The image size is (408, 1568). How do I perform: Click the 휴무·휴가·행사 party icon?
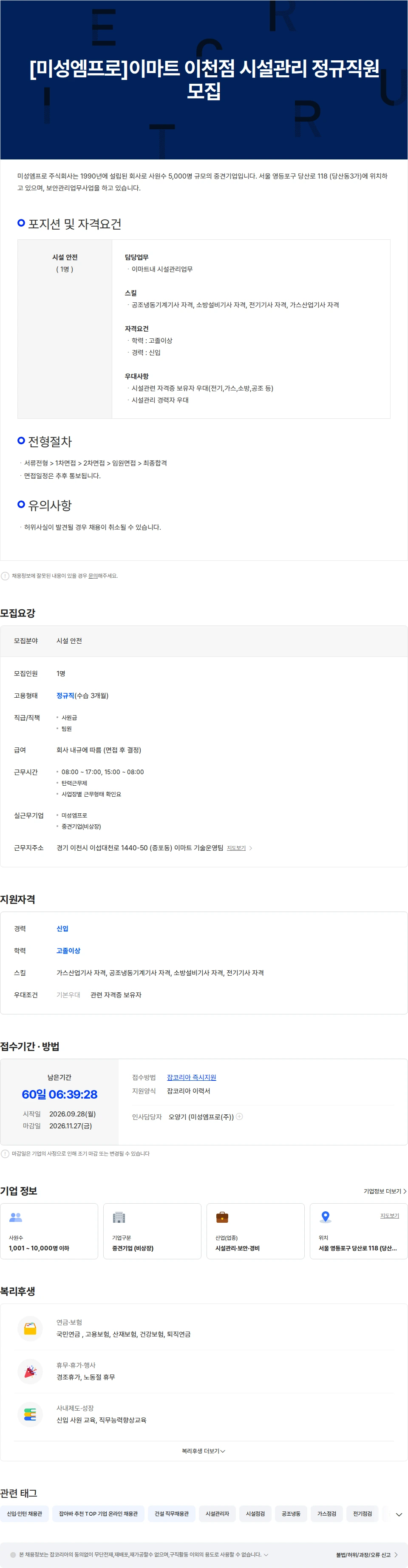[x=30, y=1372]
